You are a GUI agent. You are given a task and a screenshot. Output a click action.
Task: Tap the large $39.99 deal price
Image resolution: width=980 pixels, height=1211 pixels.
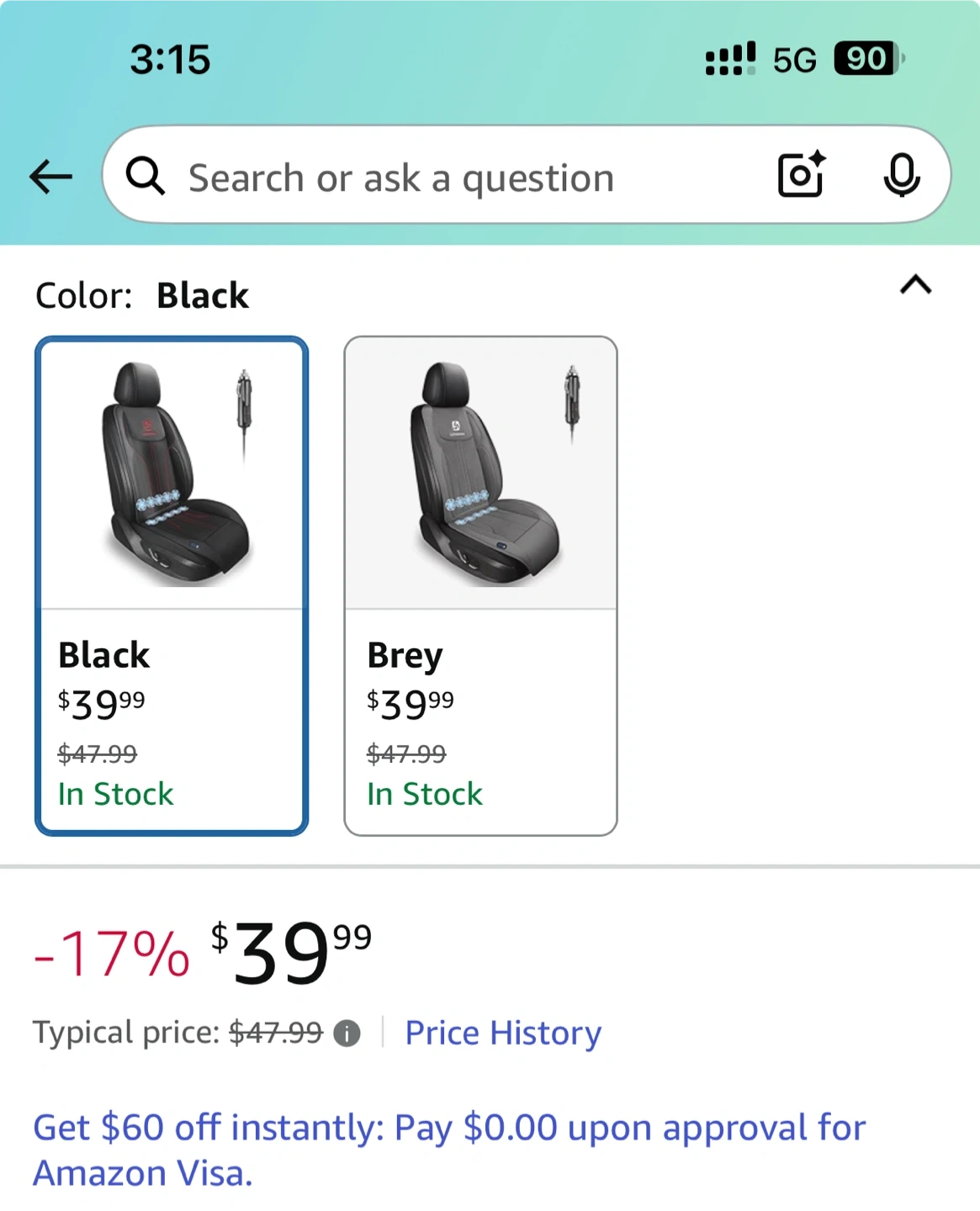pos(290,952)
